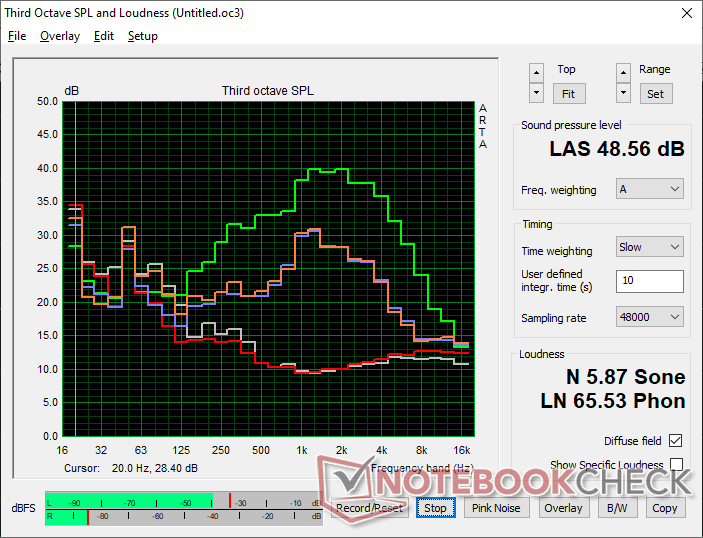Toggle the Show Specific Loudness checkbox
This screenshot has height=538, width=703.
point(676,465)
